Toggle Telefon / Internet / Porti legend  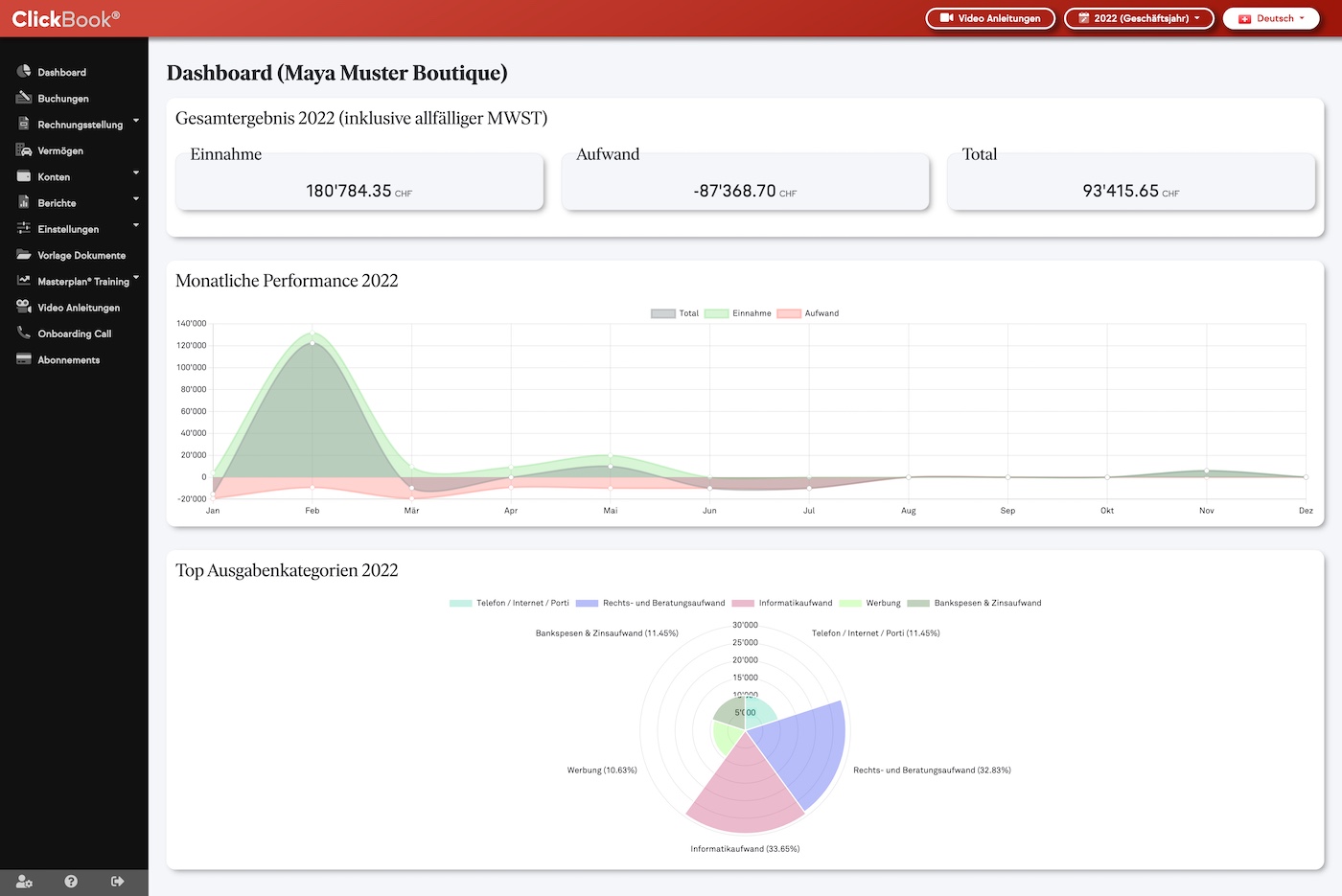(509, 603)
